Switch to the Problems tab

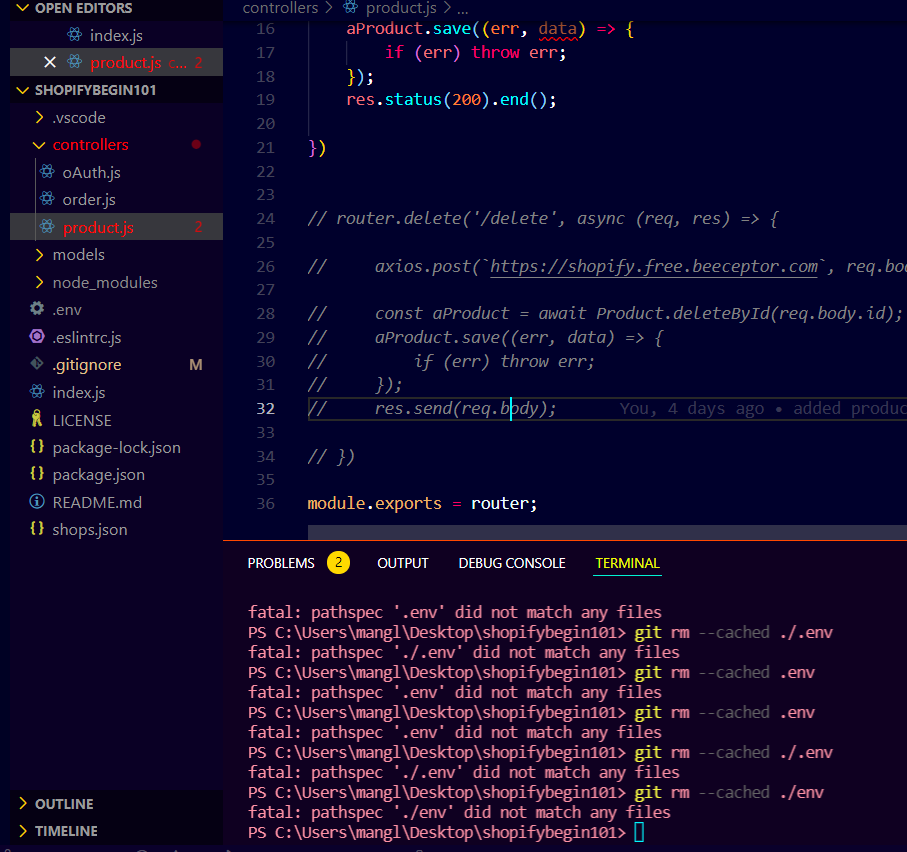pyautogui.click(x=281, y=563)
